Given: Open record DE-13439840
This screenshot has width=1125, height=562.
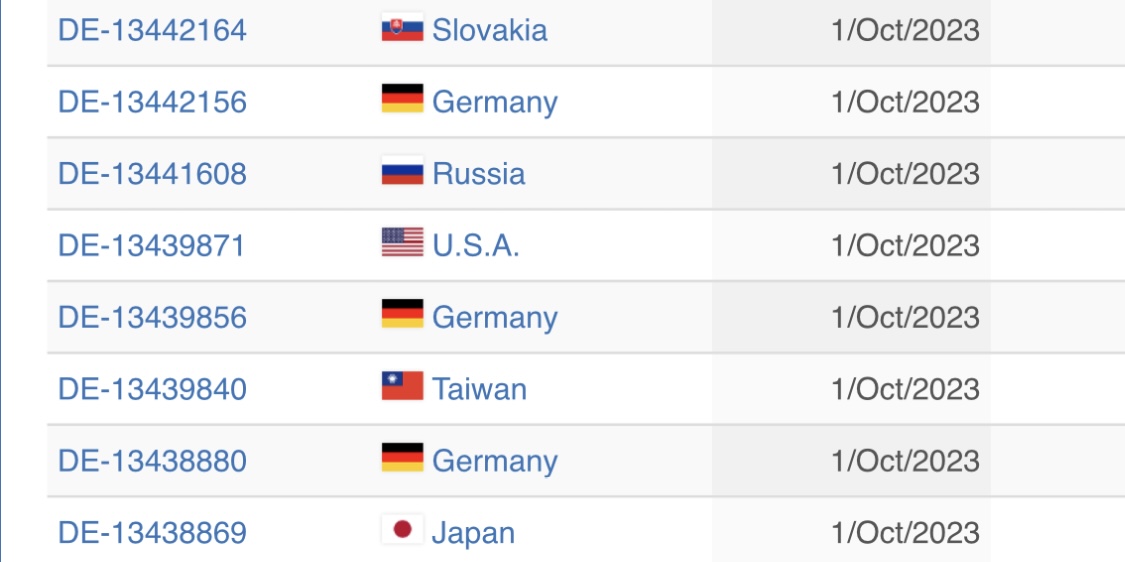Looking at the screenshot, I should click(152, 389).
